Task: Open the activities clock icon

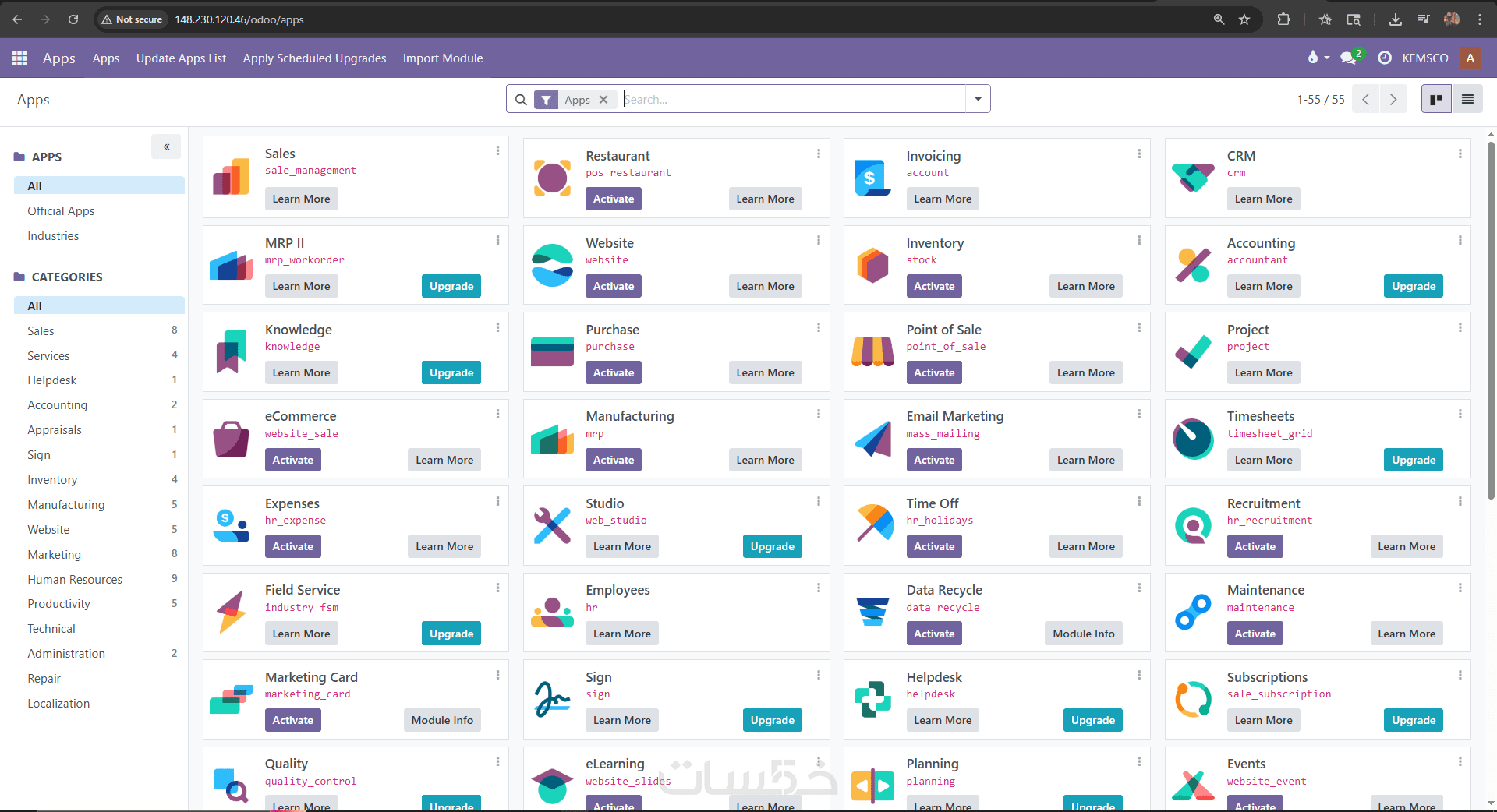Action: (1385, 58)
